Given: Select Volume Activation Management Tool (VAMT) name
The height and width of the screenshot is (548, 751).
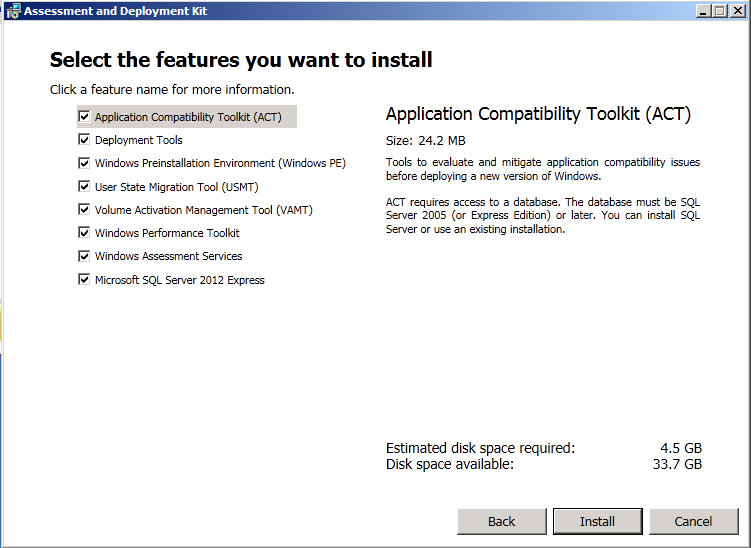Looking at the screenshot, I should 204,210.
